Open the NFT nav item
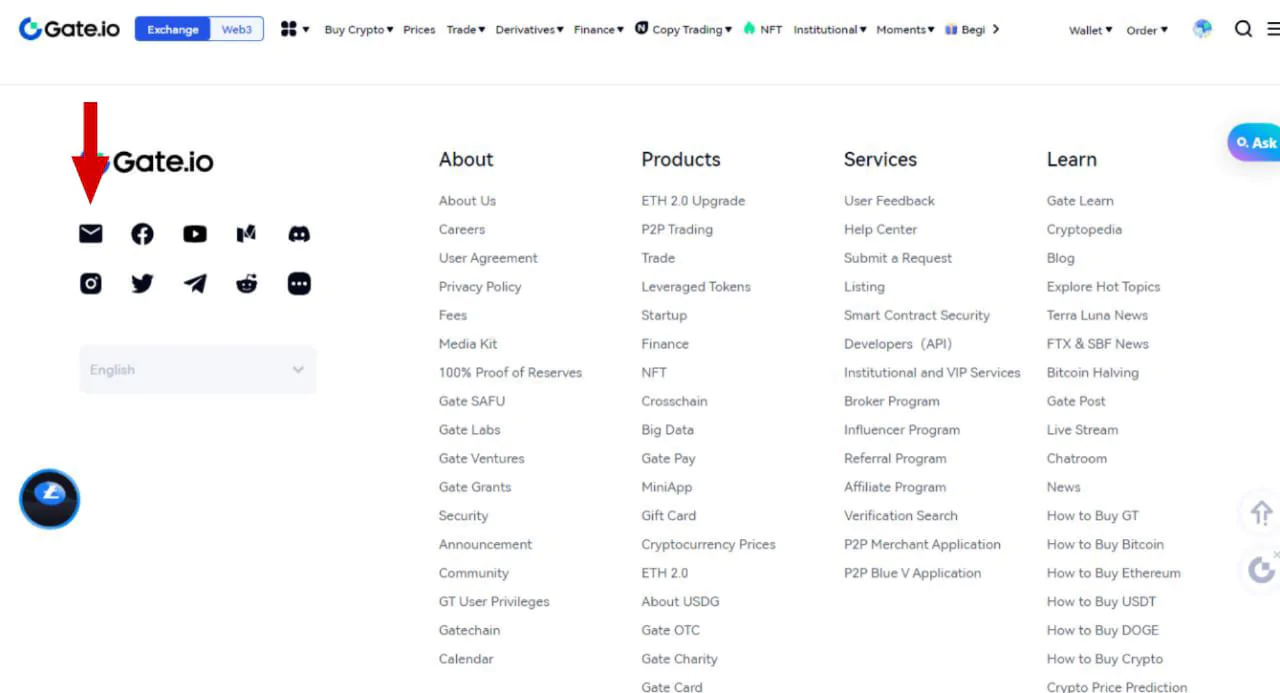This screenshot has width=1280, height=693. coord(771,30)
